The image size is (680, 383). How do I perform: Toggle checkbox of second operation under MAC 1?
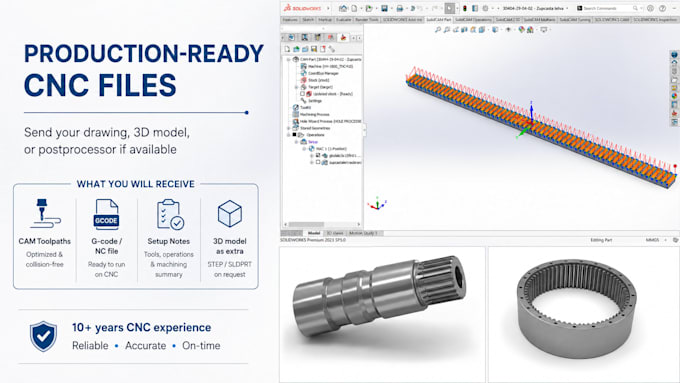click(318, 162)
